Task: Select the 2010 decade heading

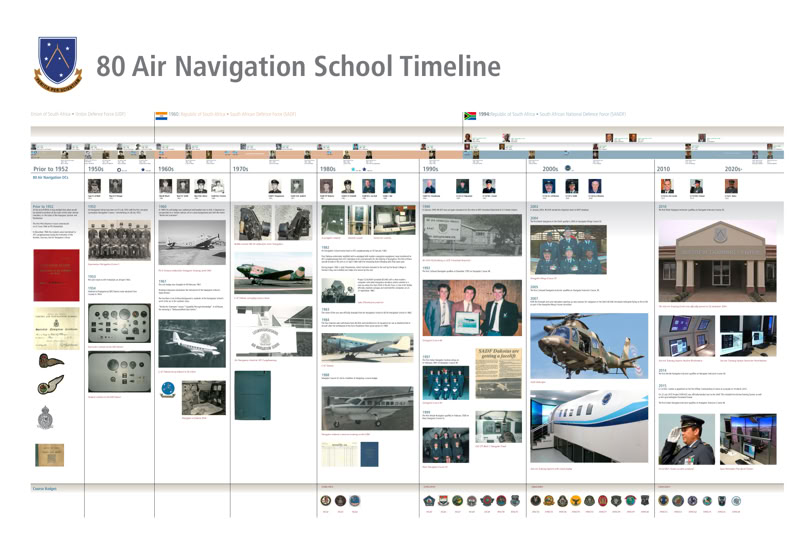Action: coord(664,170)
